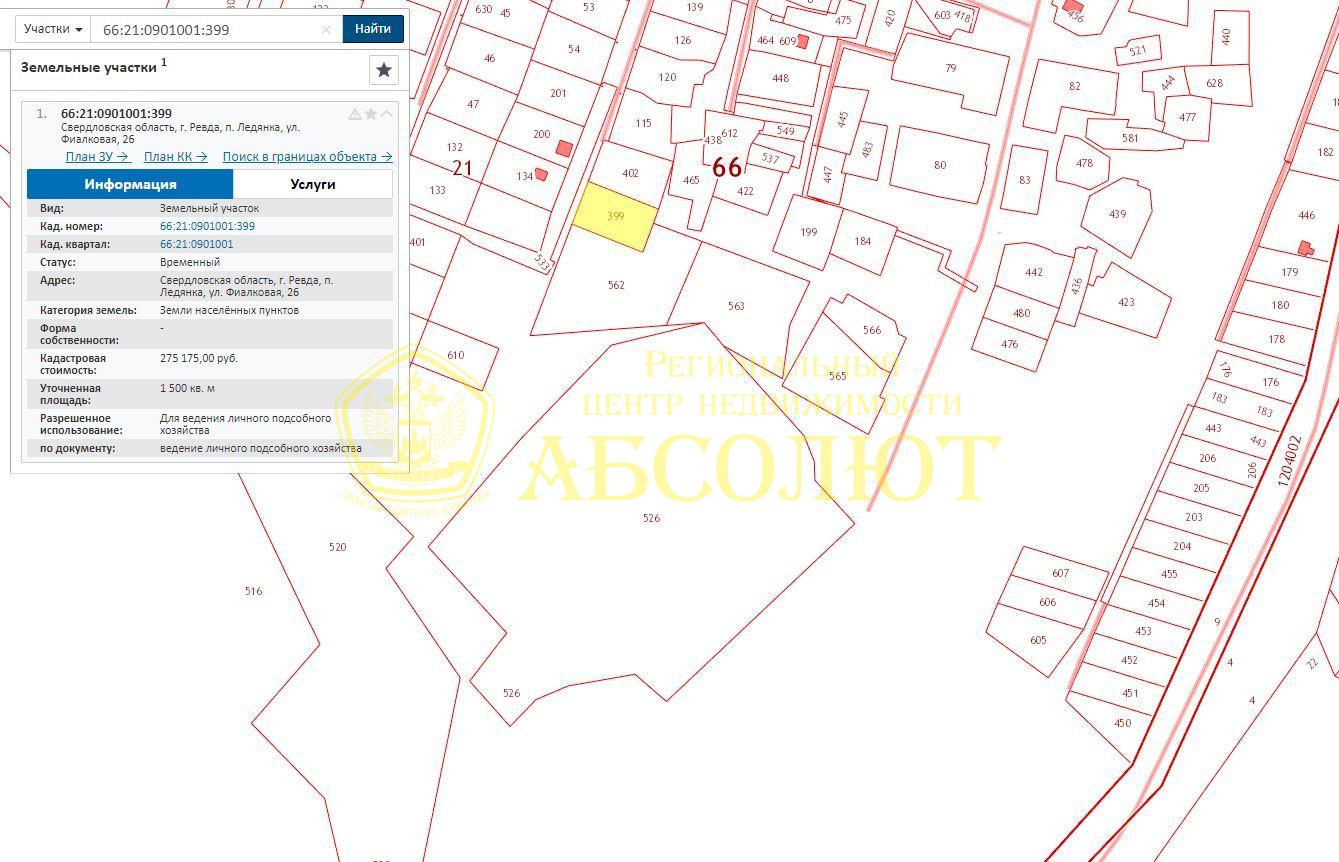Viewport: 1339px width, 862px height.
Task: Select parcel 423 on the map
Action: point(1126,302)
